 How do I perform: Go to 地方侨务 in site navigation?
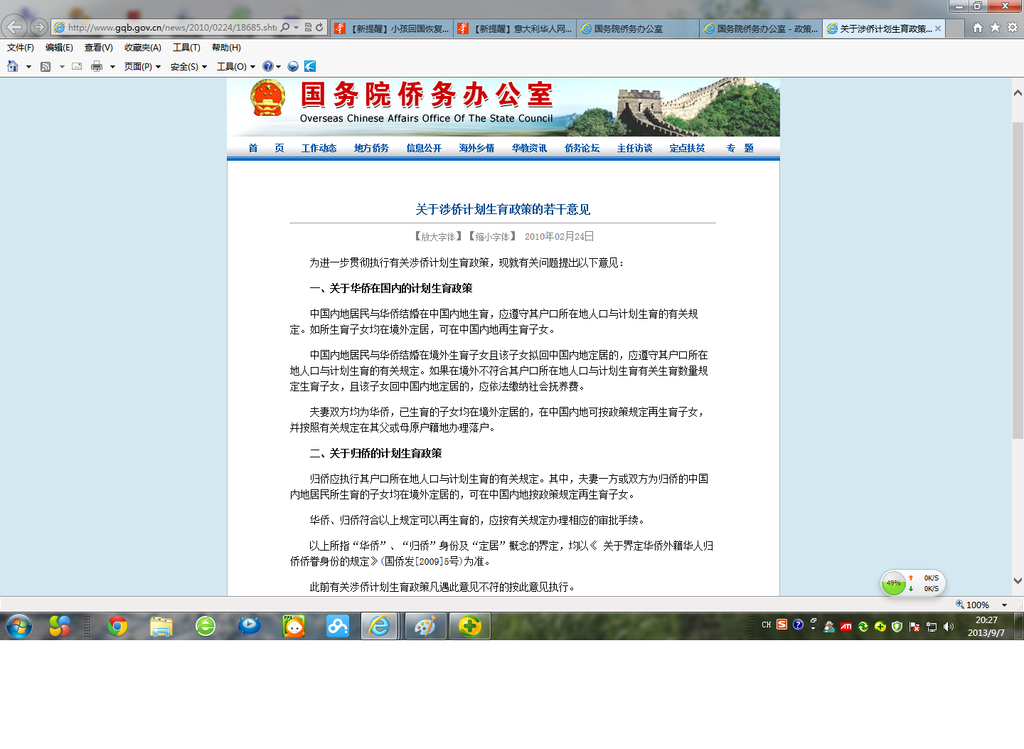pos(372,148)
